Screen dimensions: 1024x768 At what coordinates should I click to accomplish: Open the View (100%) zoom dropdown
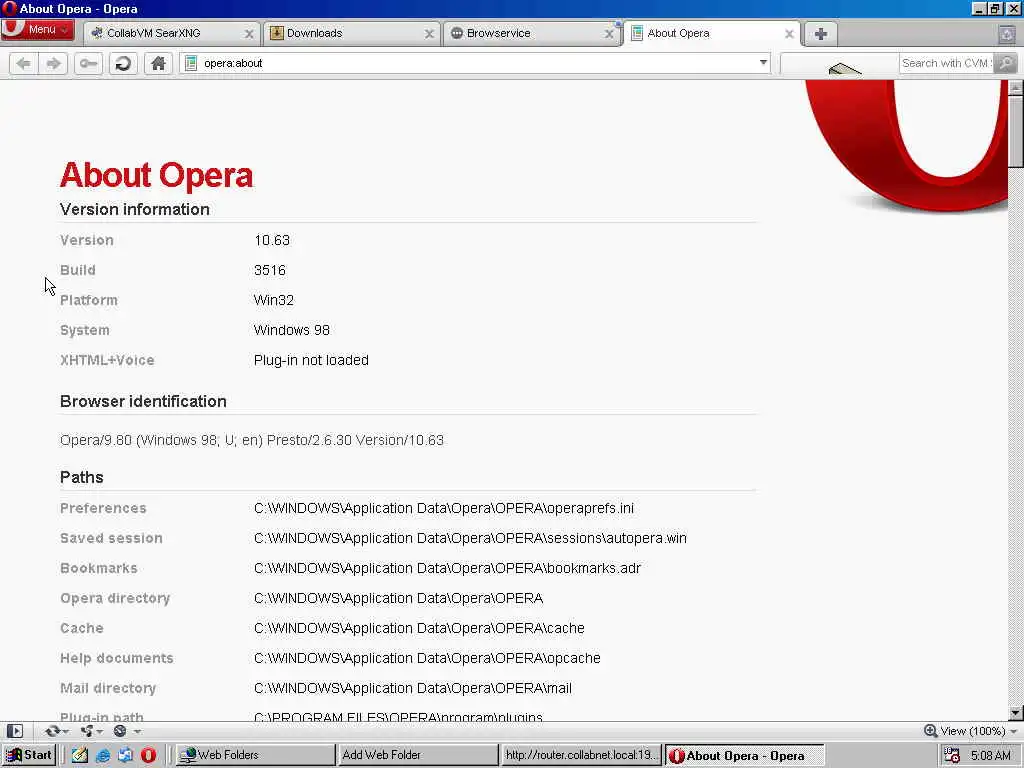pos(978,731)
